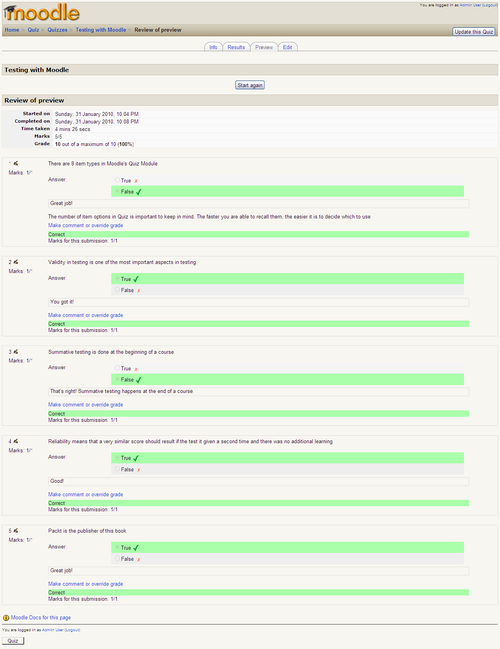Image resolution: width=500 pixels, height=649 pixels.
Task: Open Testing with Moodle breadcrumb
Action: 101,30
